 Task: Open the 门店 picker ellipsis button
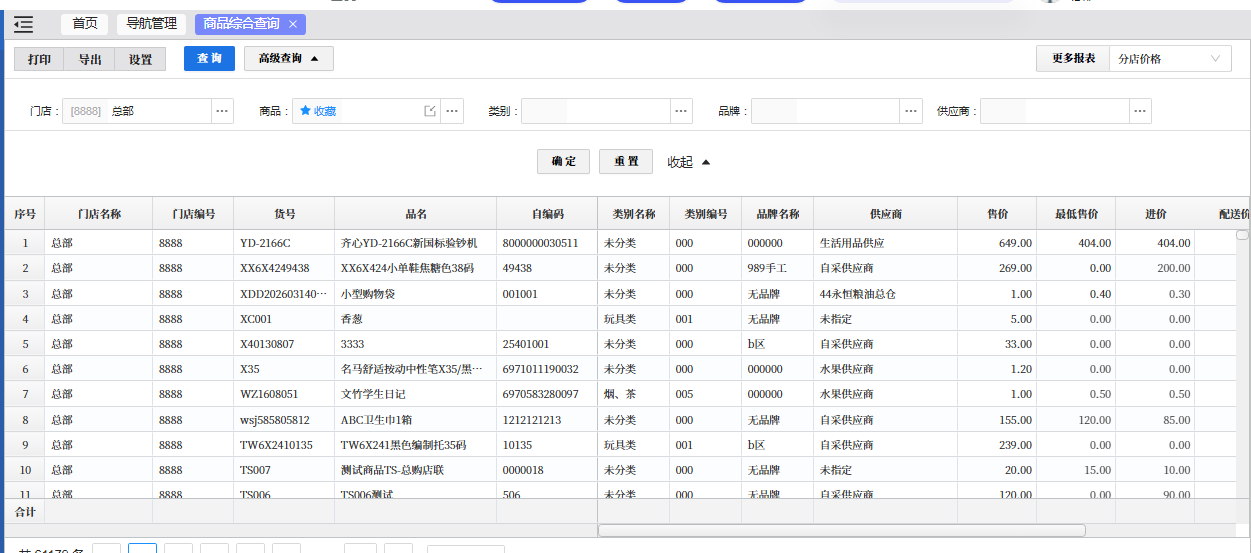tap(223, 111)
